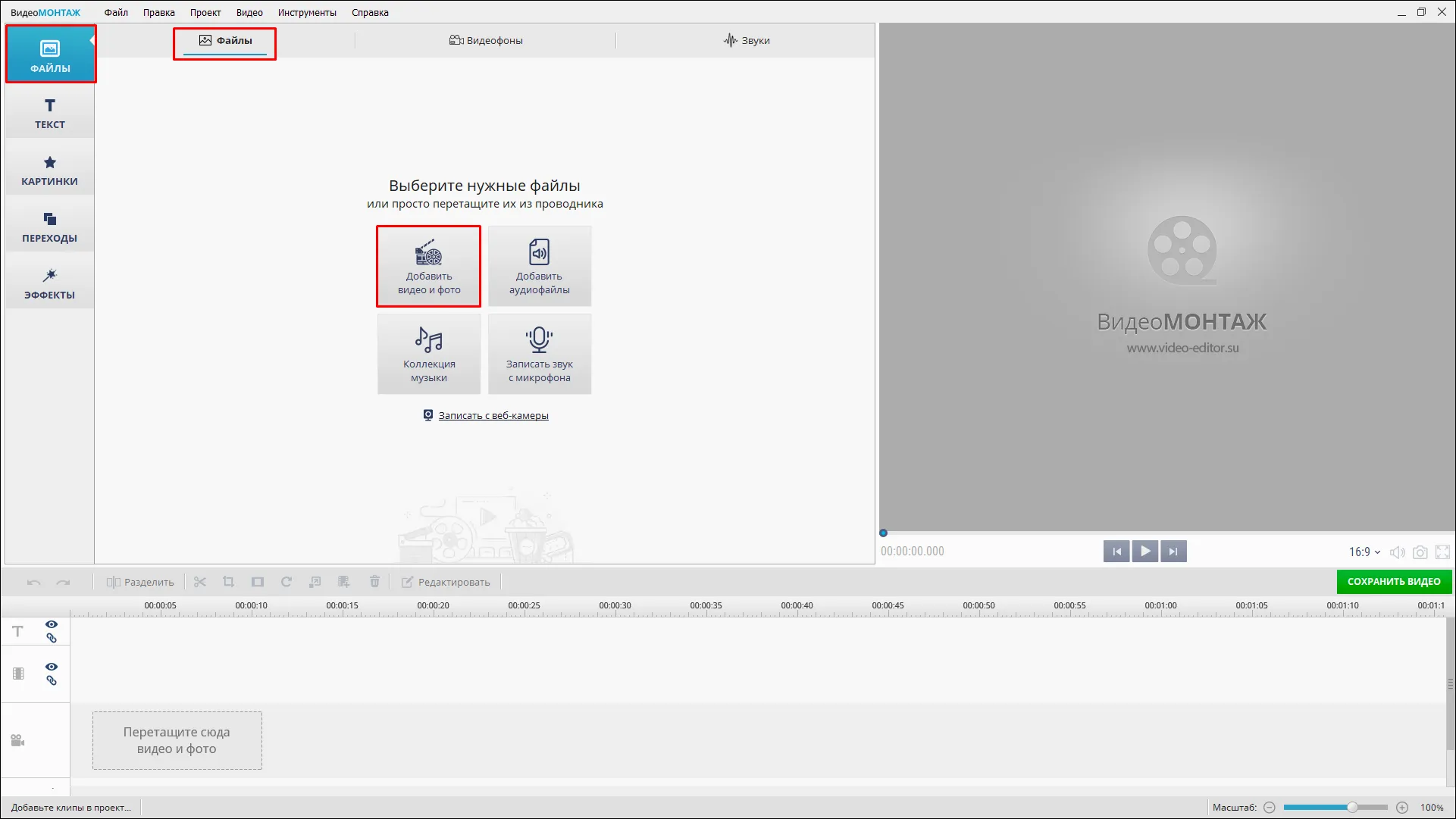Click the 00:01:00 mark on timeline ruler
Screen dimensions: 1456x819
(1160, 605)
